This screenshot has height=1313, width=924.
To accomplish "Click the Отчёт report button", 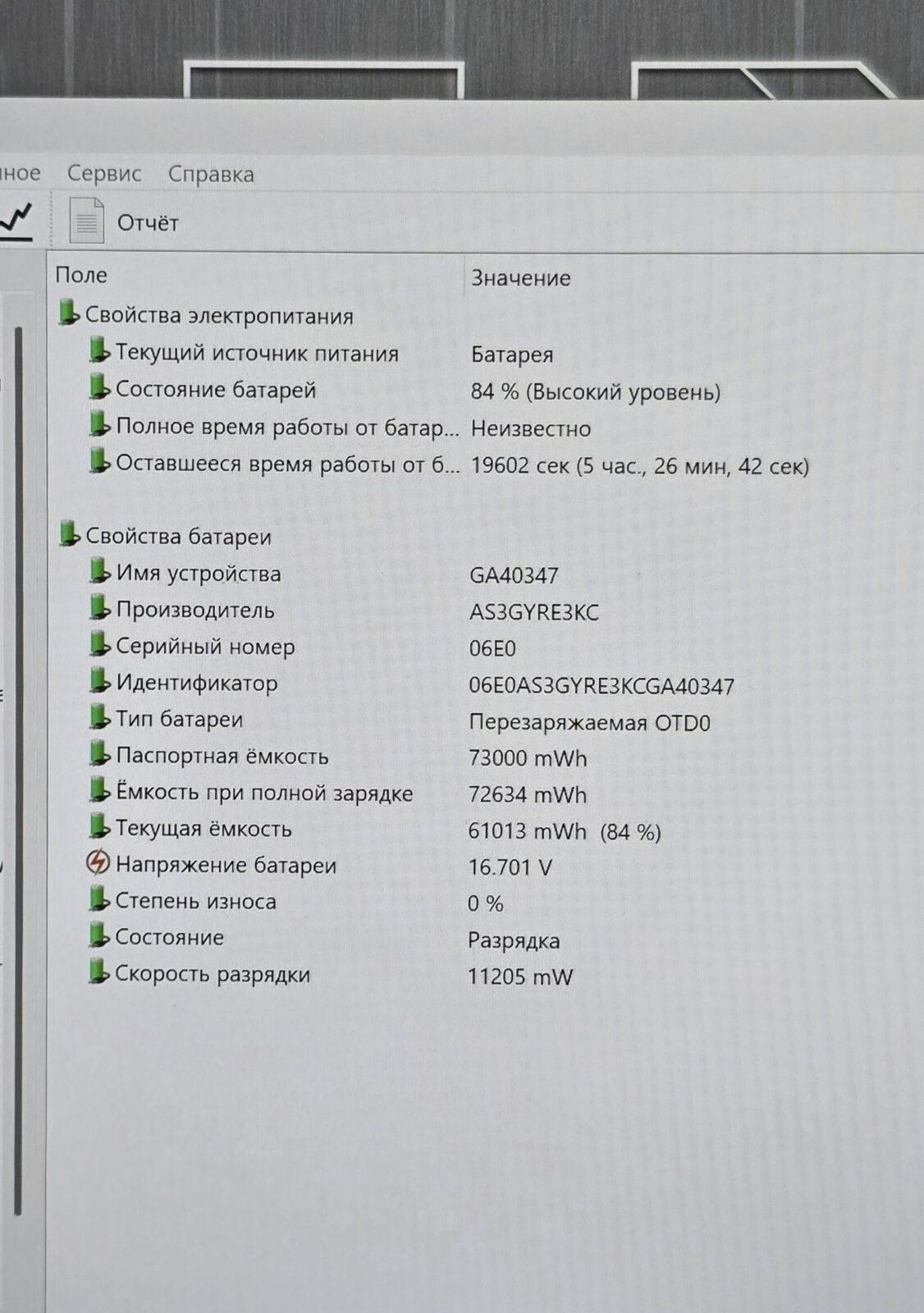I will click(148, 222).
